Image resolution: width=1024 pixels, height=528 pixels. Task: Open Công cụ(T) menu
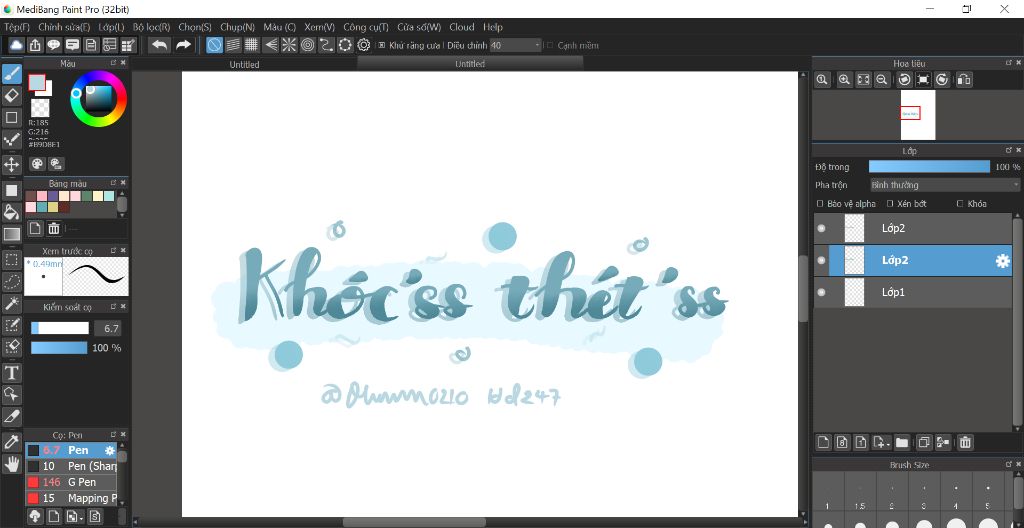(366, 27)
